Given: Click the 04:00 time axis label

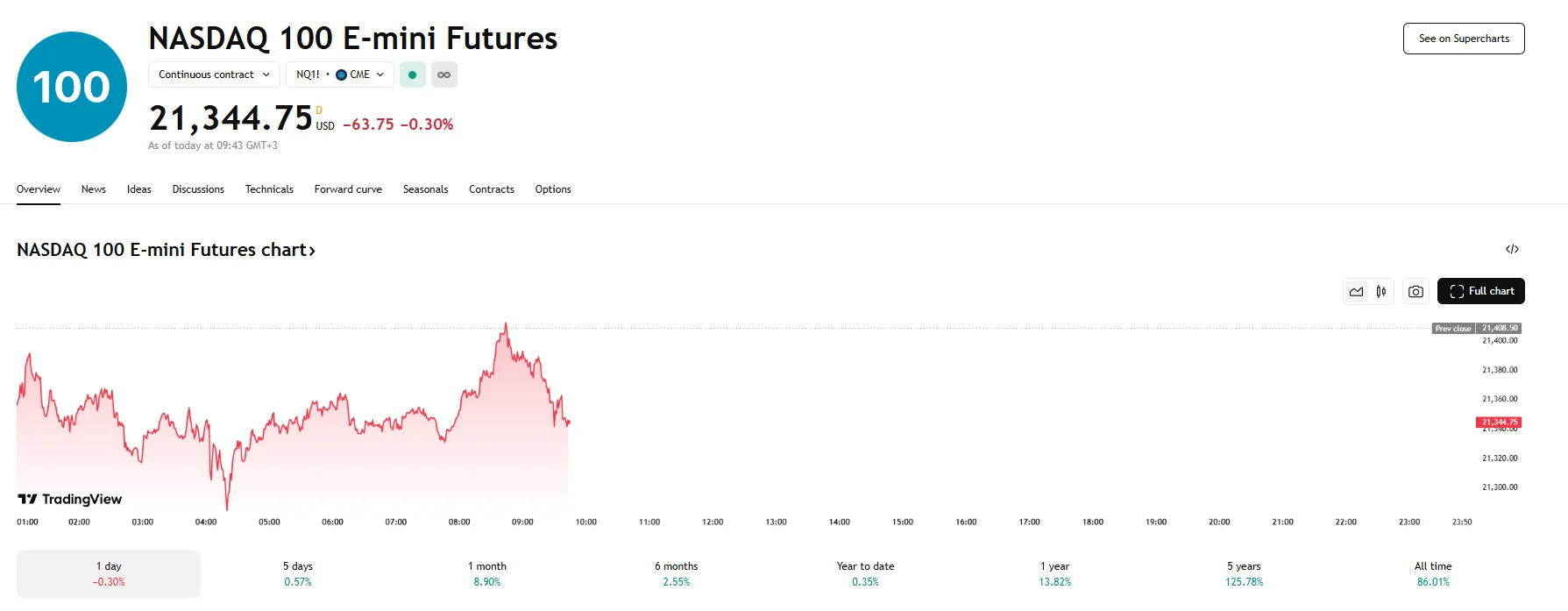Looking at the screenshot, I should [x=206, y=522].
